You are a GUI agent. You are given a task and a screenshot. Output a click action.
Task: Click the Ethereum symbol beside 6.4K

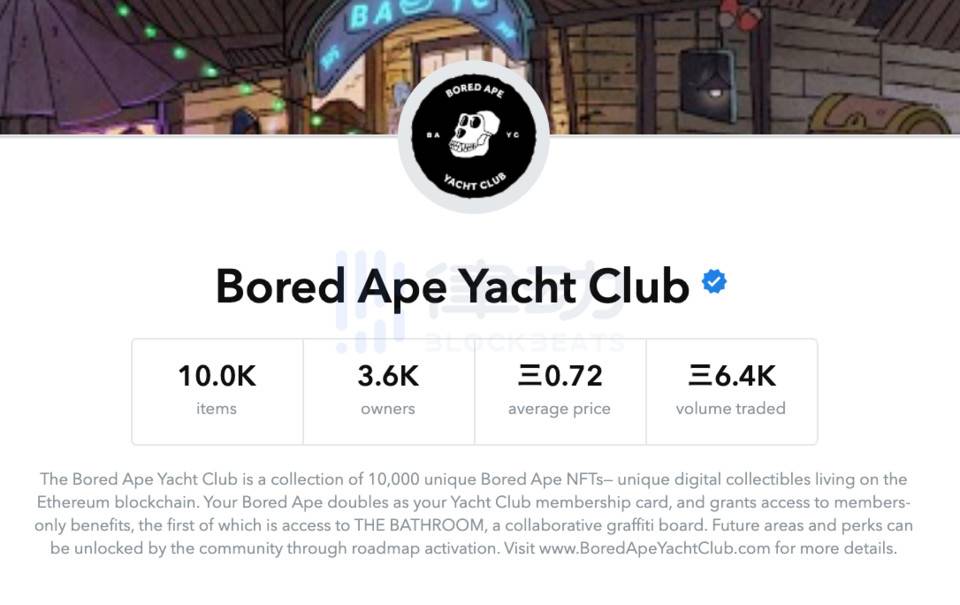(699, 376)
